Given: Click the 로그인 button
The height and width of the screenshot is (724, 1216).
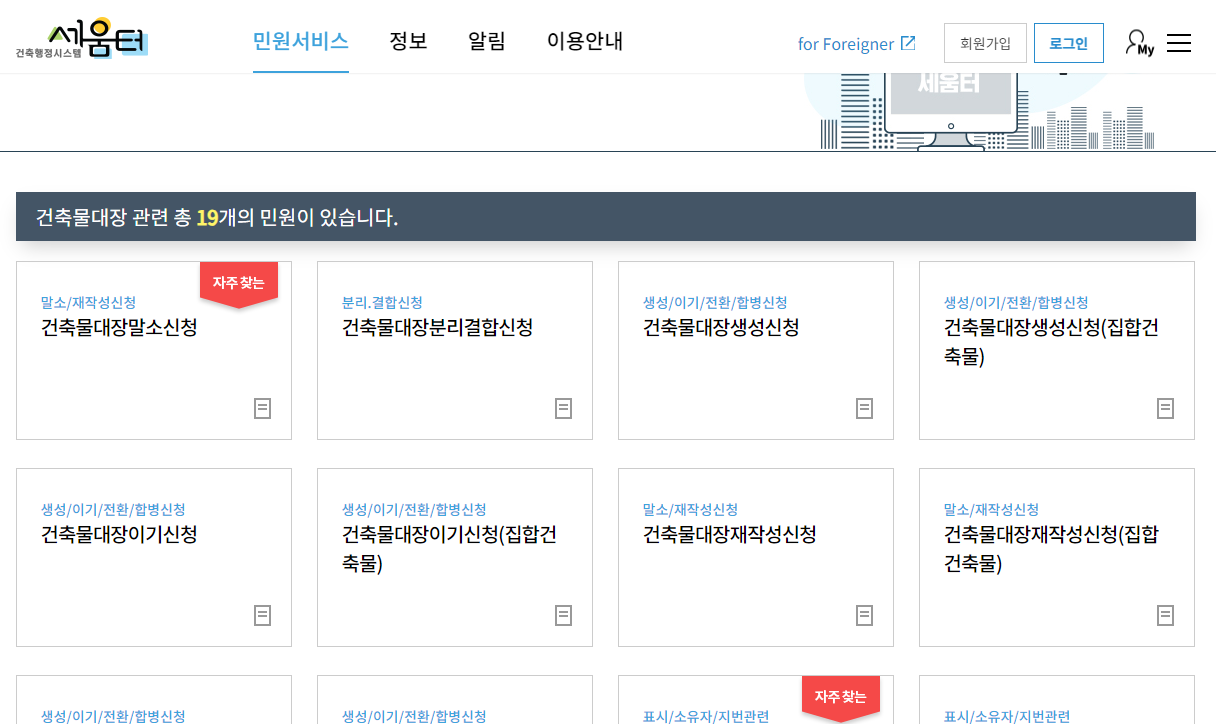Looking at the screenshot, I should [1068, 42].
